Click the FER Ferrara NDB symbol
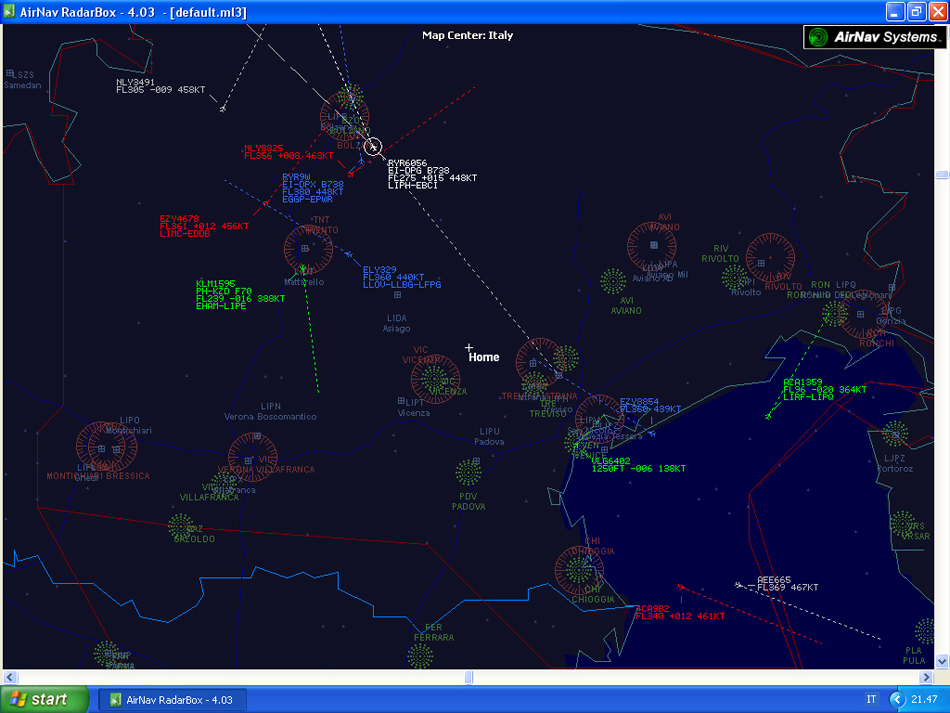The height and width of the screenshot is (713, 950). [420, 657]
